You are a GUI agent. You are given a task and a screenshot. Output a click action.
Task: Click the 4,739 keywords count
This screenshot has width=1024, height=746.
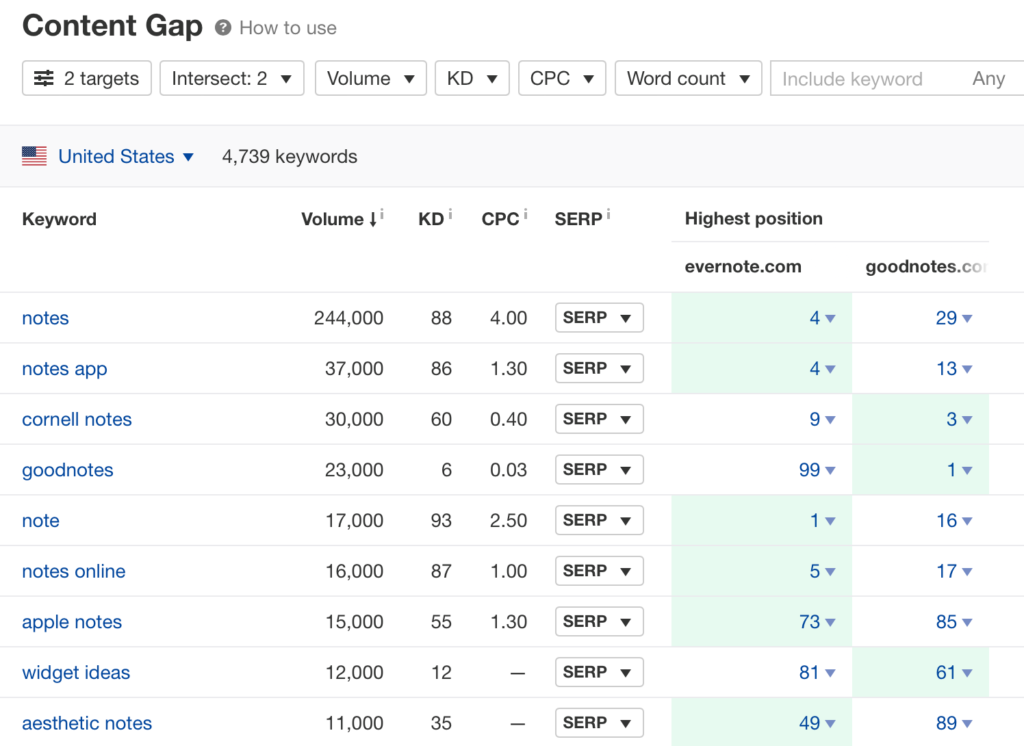pos(289,157)
